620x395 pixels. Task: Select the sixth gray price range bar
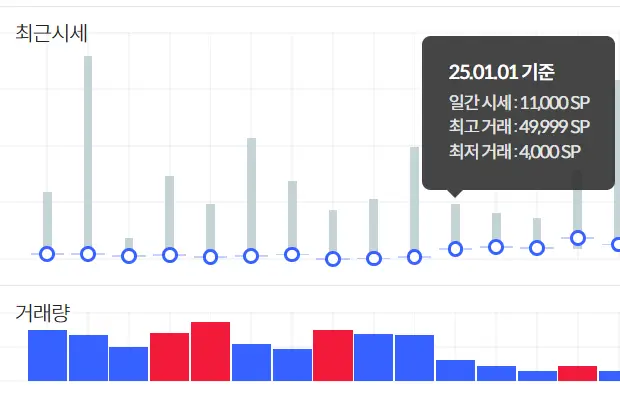251,194
